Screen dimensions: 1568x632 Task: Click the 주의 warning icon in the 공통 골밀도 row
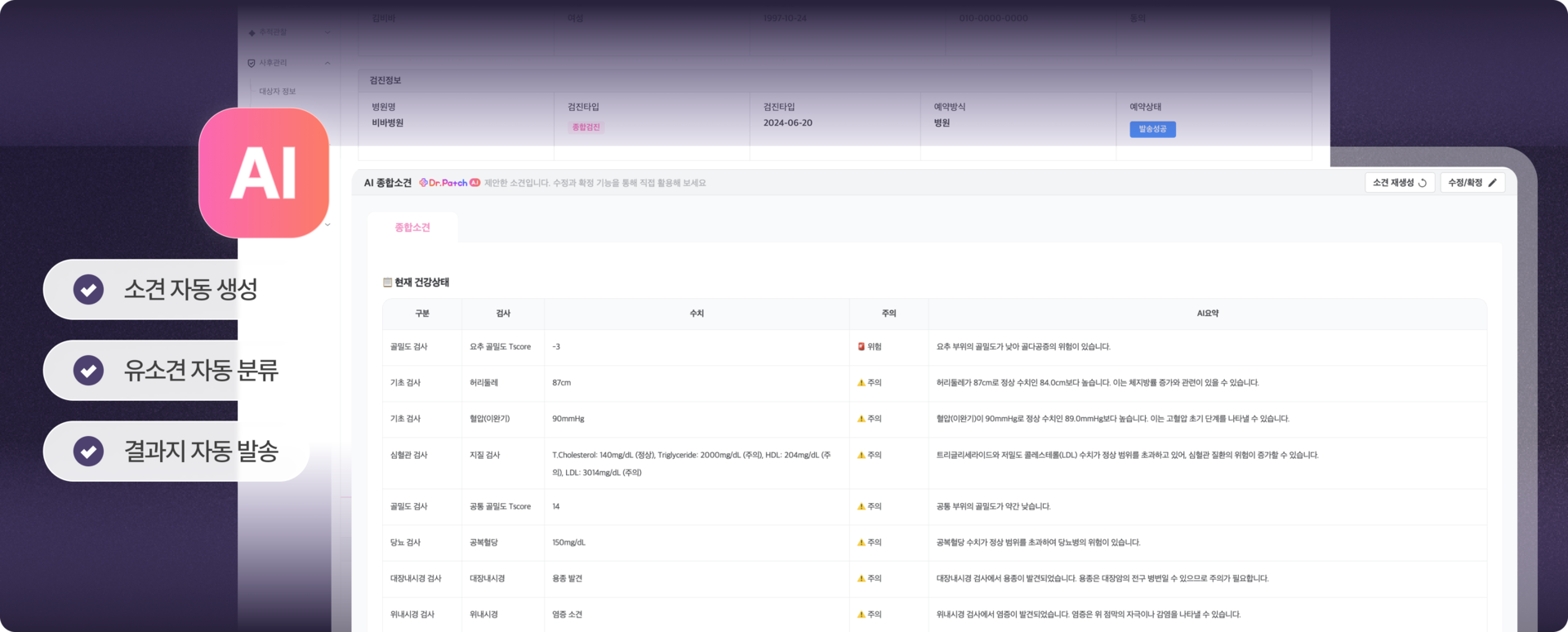pyautogui.click(x=861, y=506)
